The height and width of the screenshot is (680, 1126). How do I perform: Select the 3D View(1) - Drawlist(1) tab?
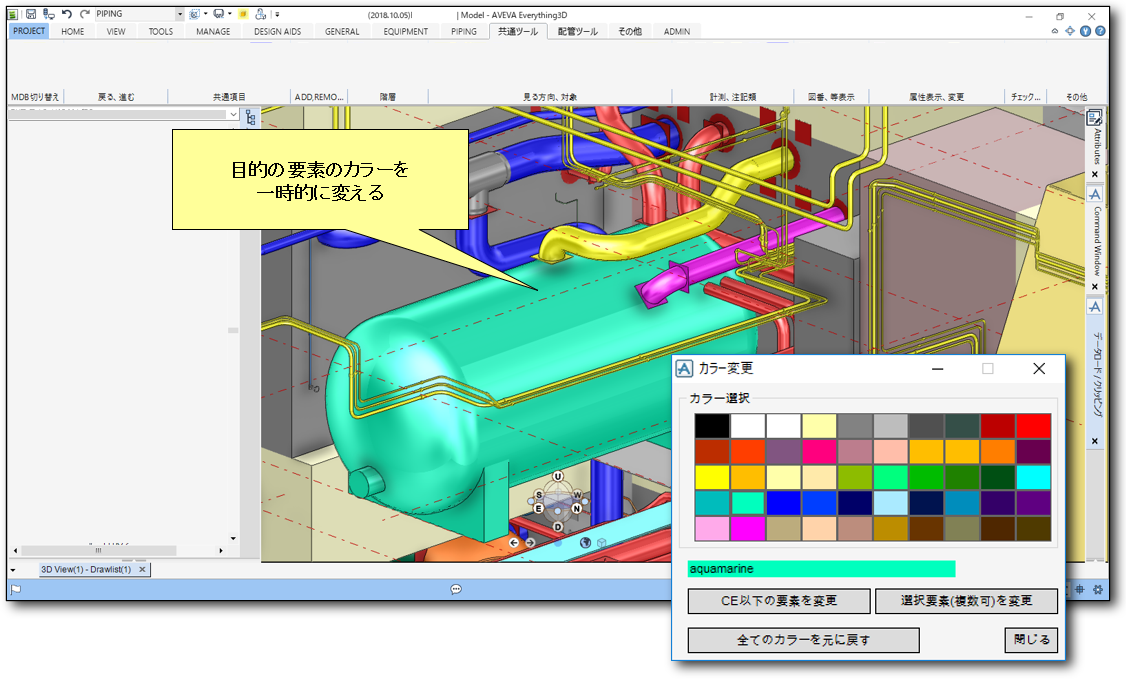(x=88, y=567)
